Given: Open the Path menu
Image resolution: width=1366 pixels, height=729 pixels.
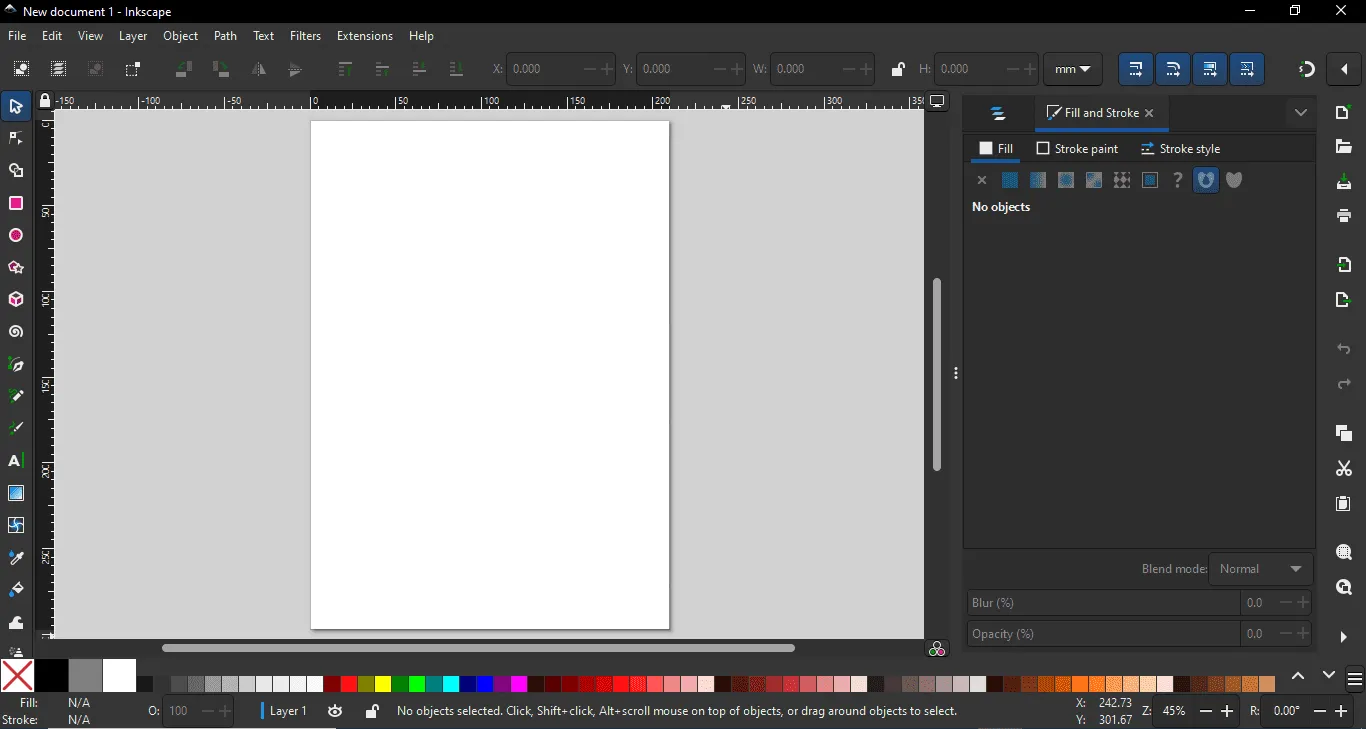Looking at the screenshot, I should pyautogui.click(x=226, y=36).
